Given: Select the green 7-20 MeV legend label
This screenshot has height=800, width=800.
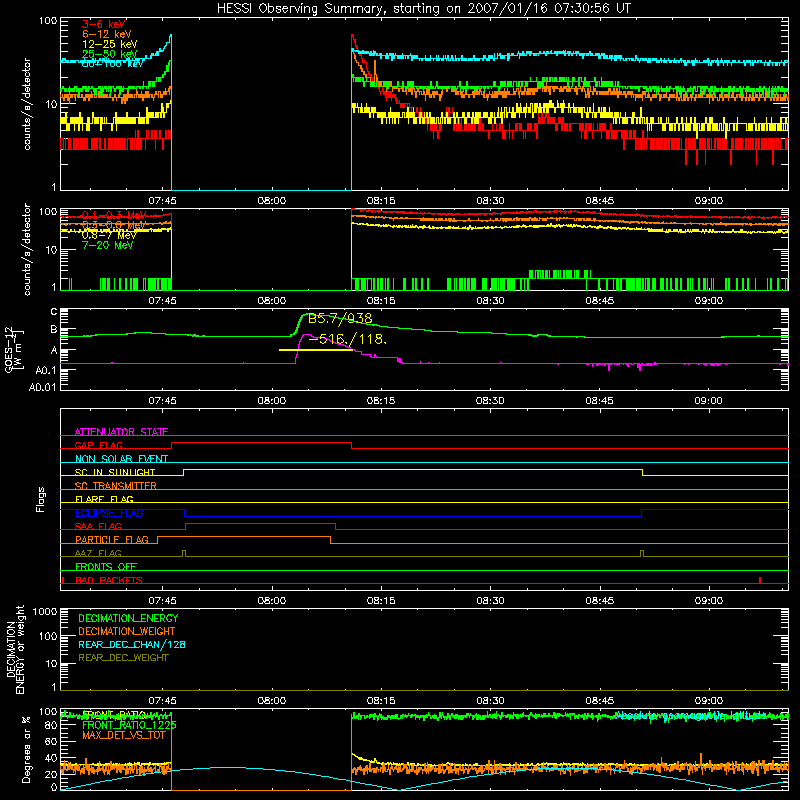Looking at the screenshot, I should (x=107, y=245).
